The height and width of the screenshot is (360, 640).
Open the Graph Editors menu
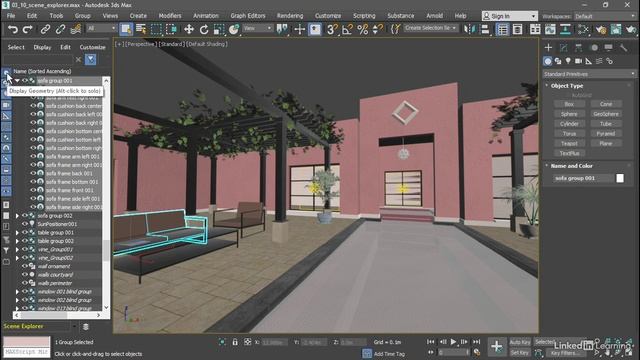[x=248, y=16]
